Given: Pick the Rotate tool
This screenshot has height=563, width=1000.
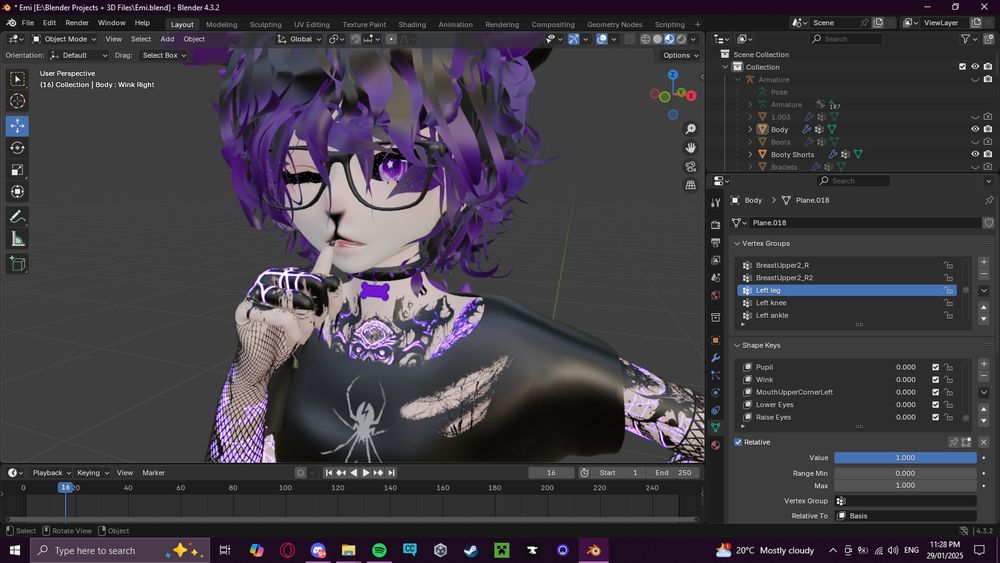Looking at the screenshot, I should (x=17, y=148).
